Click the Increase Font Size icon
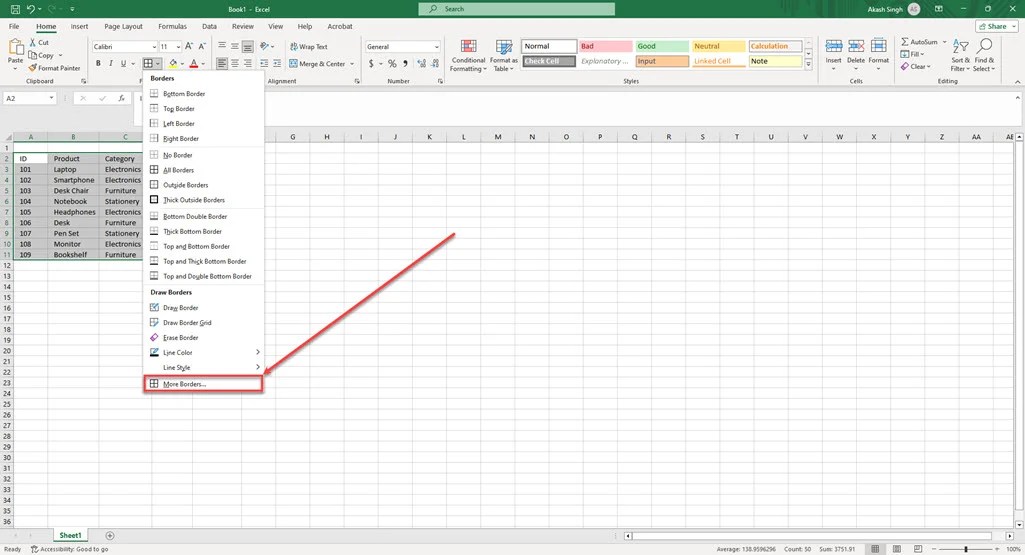Screen dimensions: 1025x555 [x=189, y=46]
